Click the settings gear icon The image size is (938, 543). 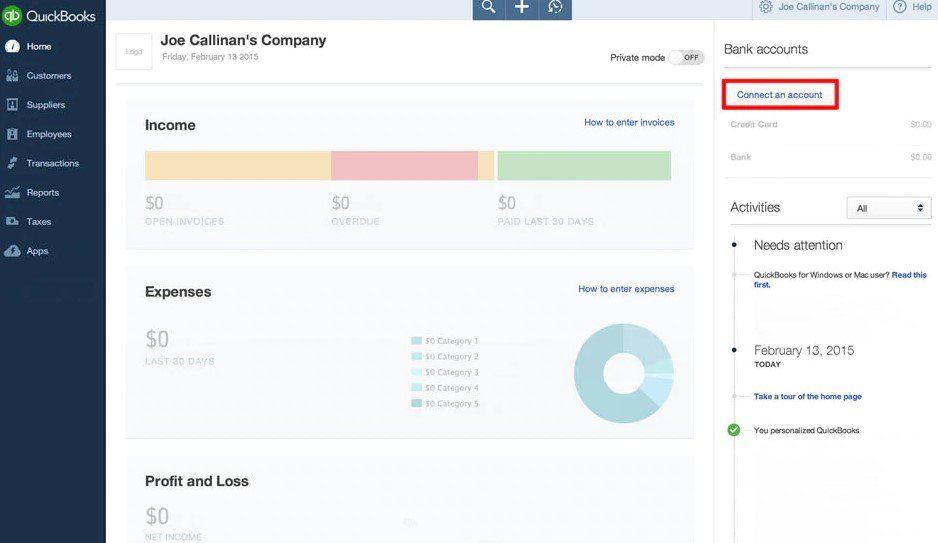click(766, 7)
